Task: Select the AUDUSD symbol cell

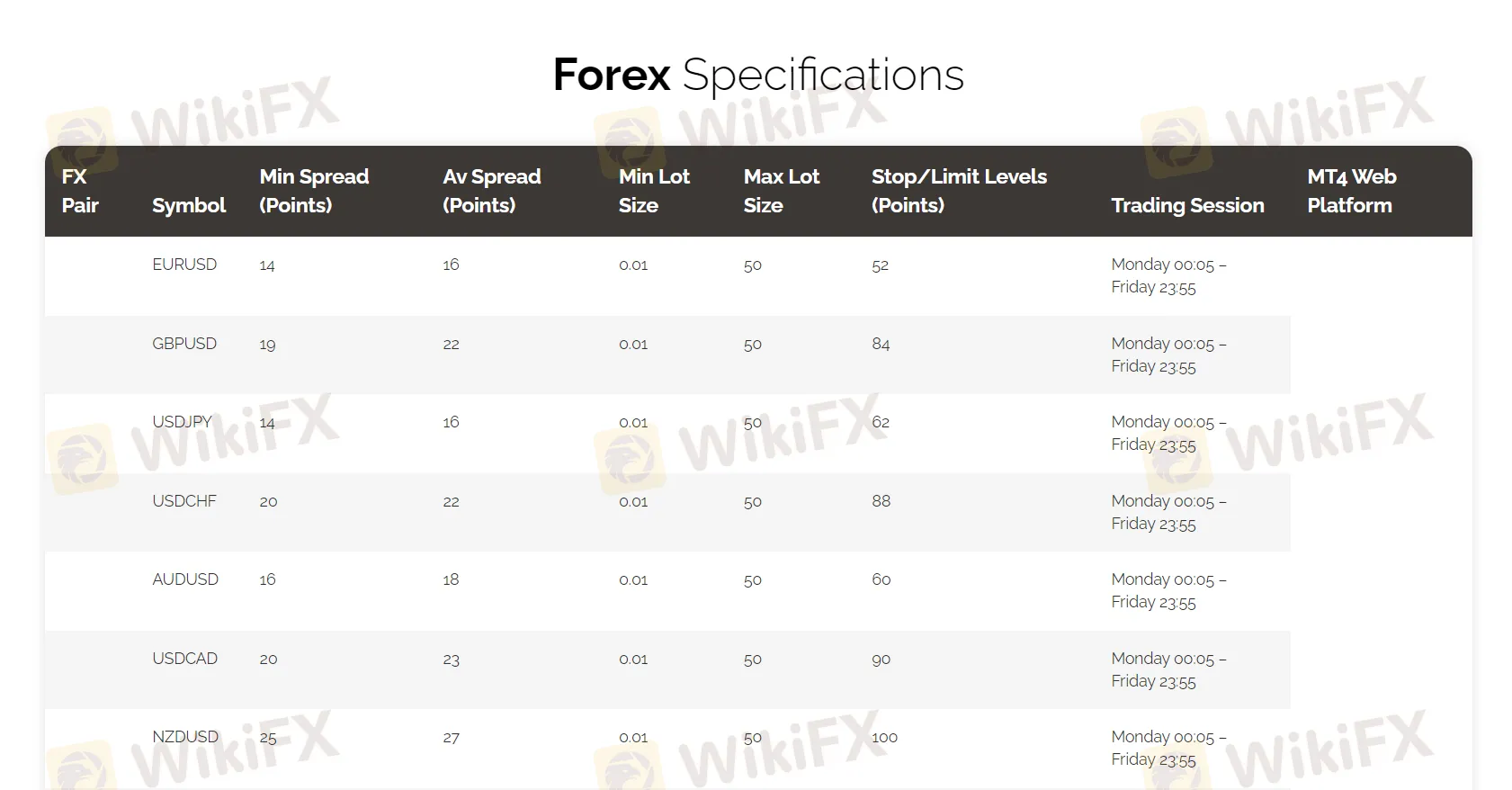Action: click(x=185, y=579)
